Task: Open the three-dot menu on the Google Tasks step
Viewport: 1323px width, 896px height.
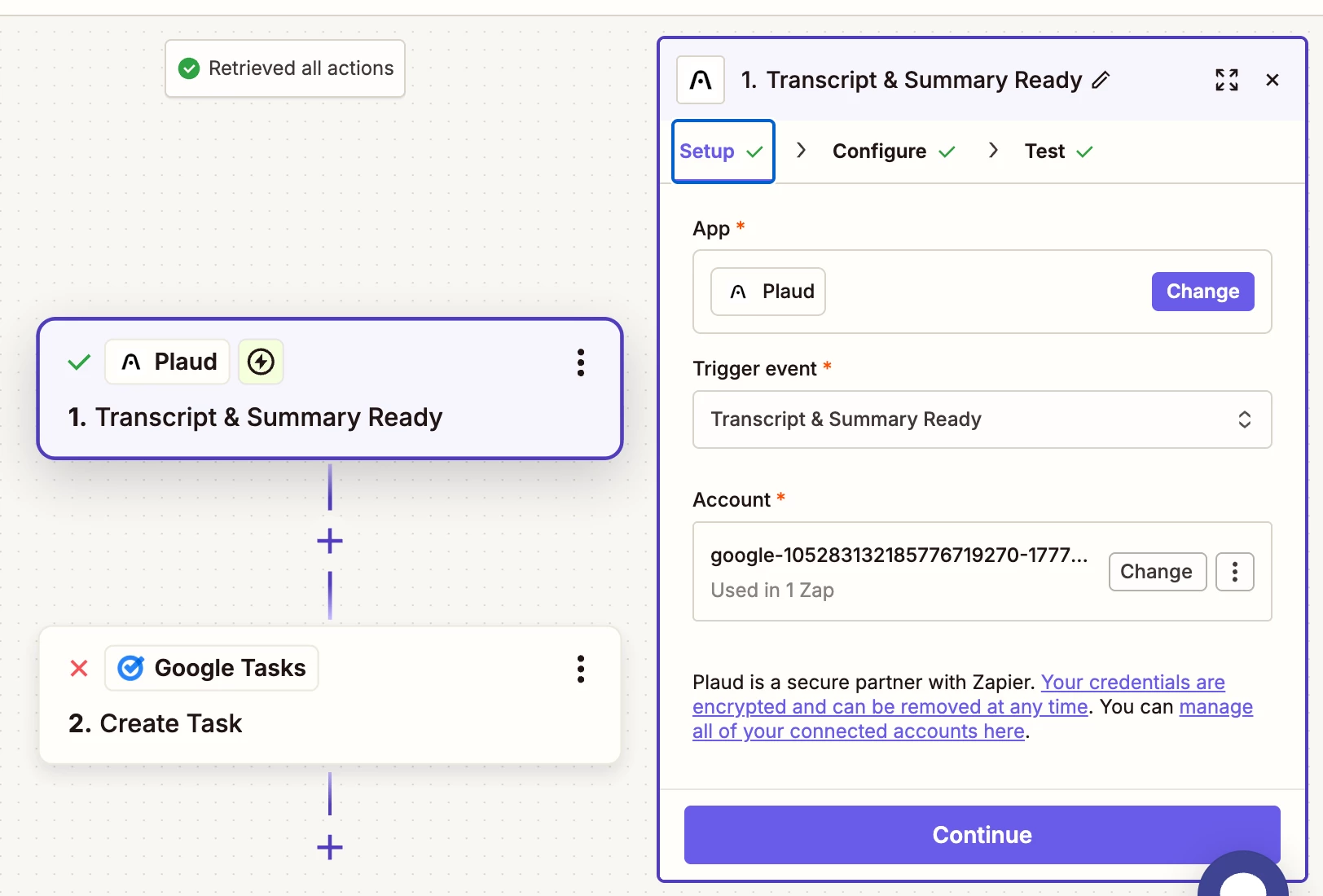Action: point(581,669)
